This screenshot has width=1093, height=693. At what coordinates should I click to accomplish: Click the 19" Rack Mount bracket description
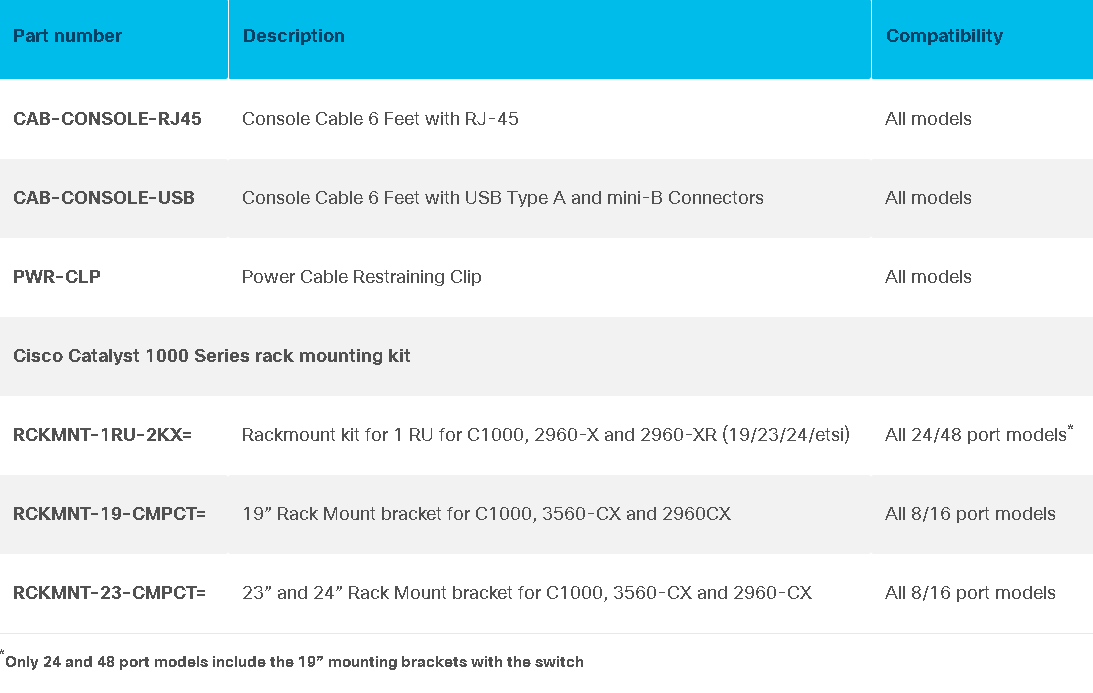click(487, 514)
